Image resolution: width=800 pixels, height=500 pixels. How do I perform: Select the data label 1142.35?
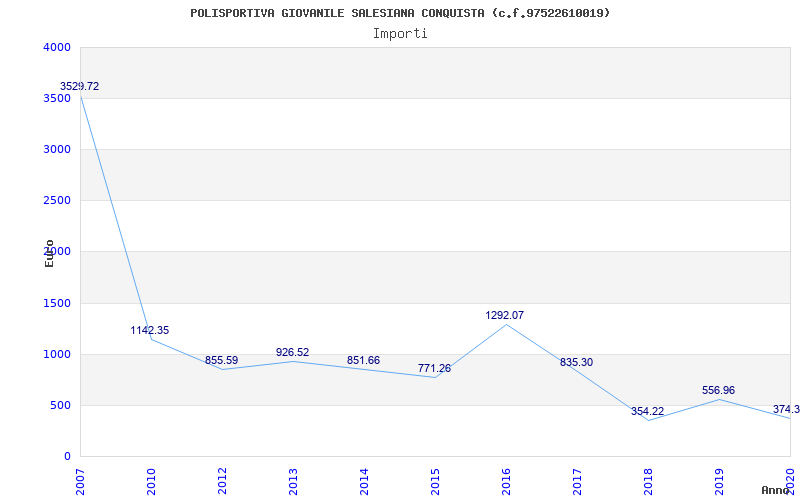149,330
